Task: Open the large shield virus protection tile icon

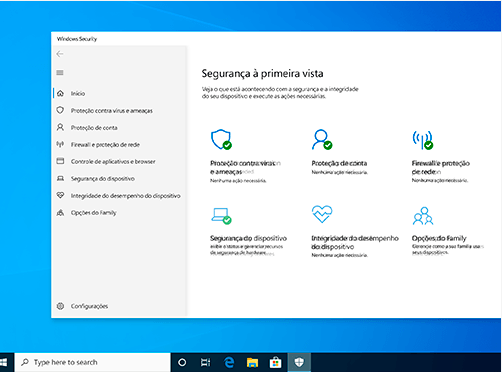Action: 221,140
